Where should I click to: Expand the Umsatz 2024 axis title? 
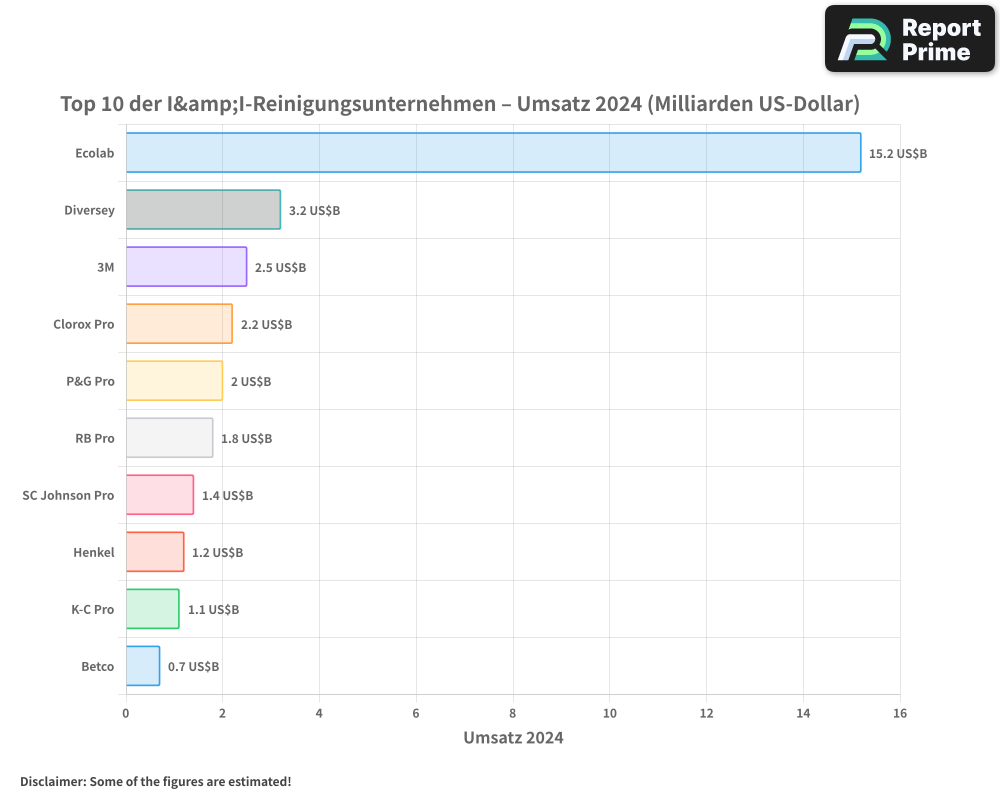[513, 738]
